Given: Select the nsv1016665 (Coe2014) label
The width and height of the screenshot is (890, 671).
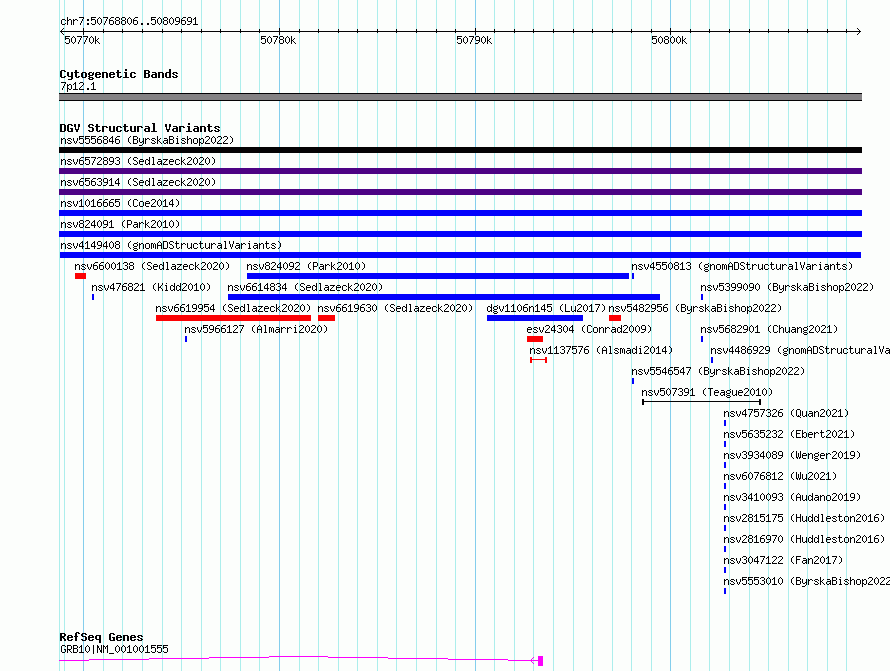Looking at the screenshot, I should 120,203.
